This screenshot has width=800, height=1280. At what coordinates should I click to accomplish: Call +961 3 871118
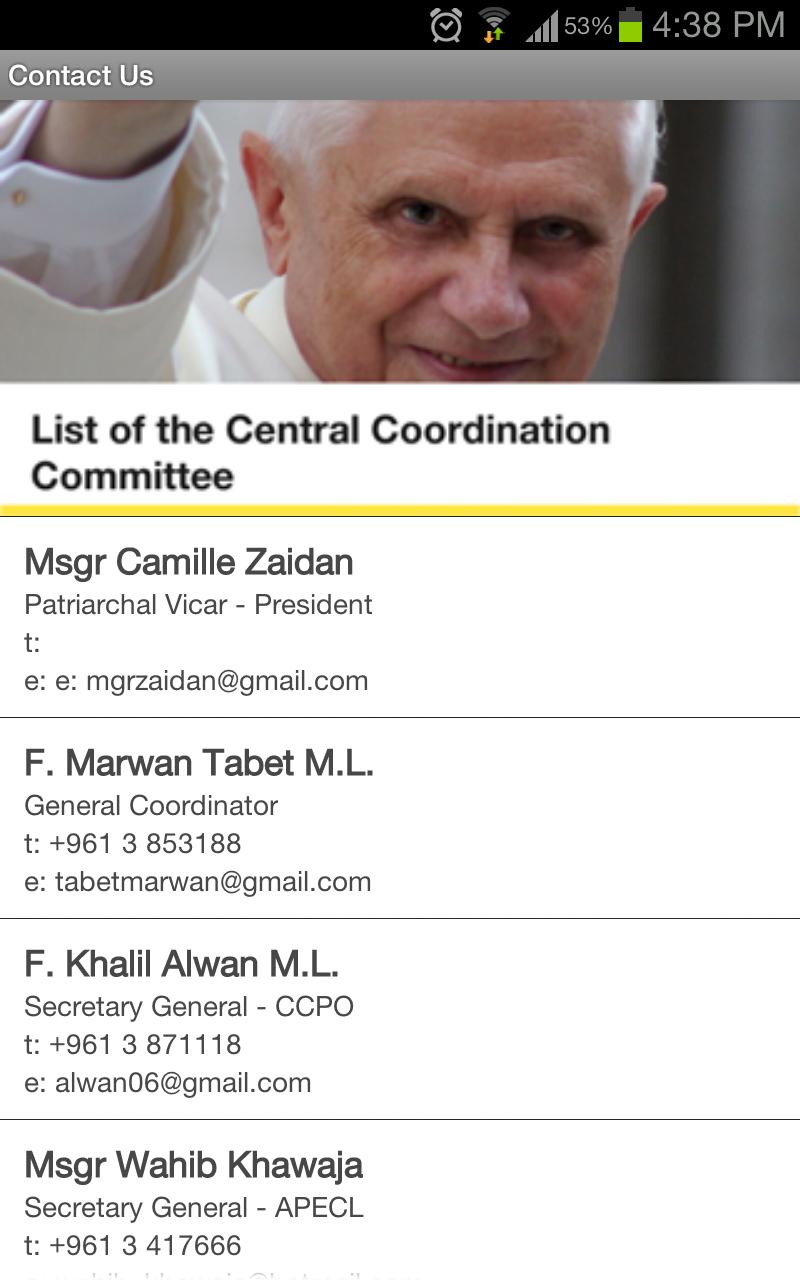tap(145, 1045)
